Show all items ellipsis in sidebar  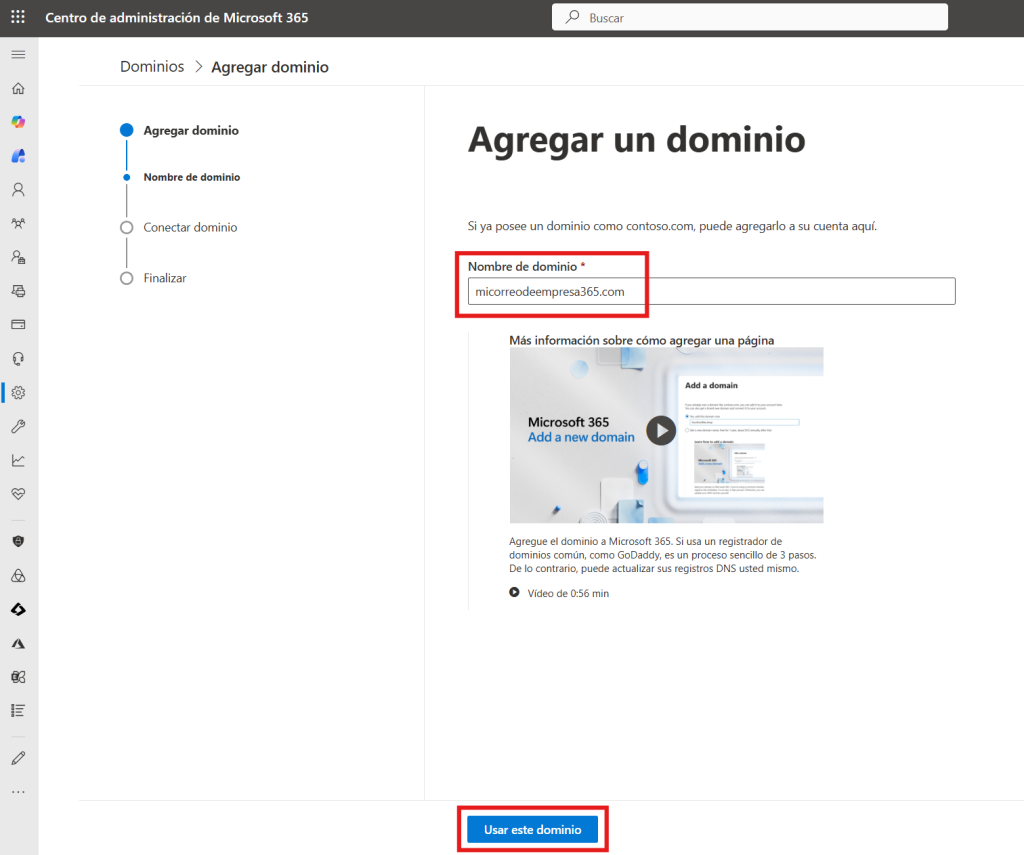[x=18, y=791]
